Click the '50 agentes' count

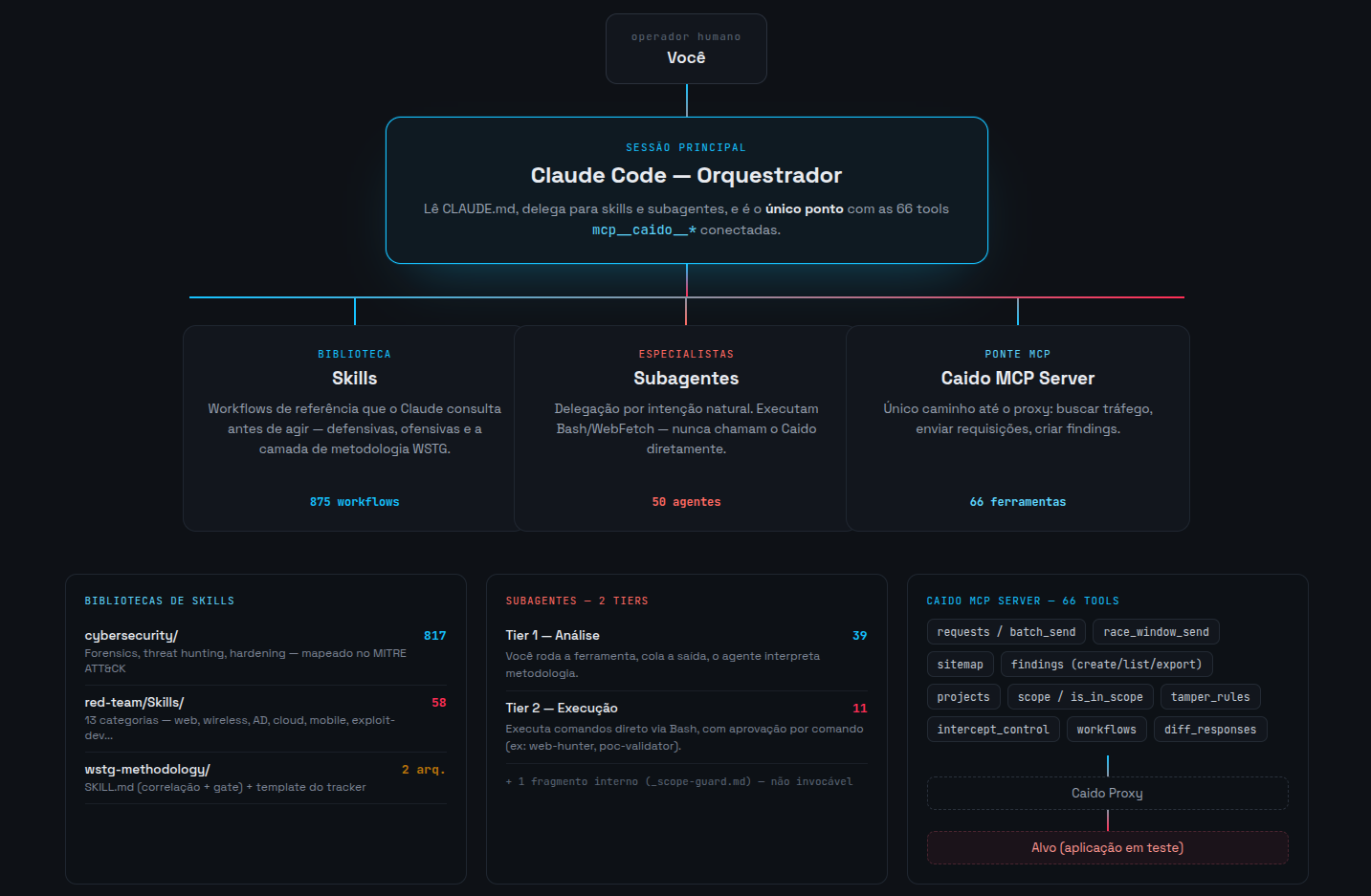(x=686, y=502)
